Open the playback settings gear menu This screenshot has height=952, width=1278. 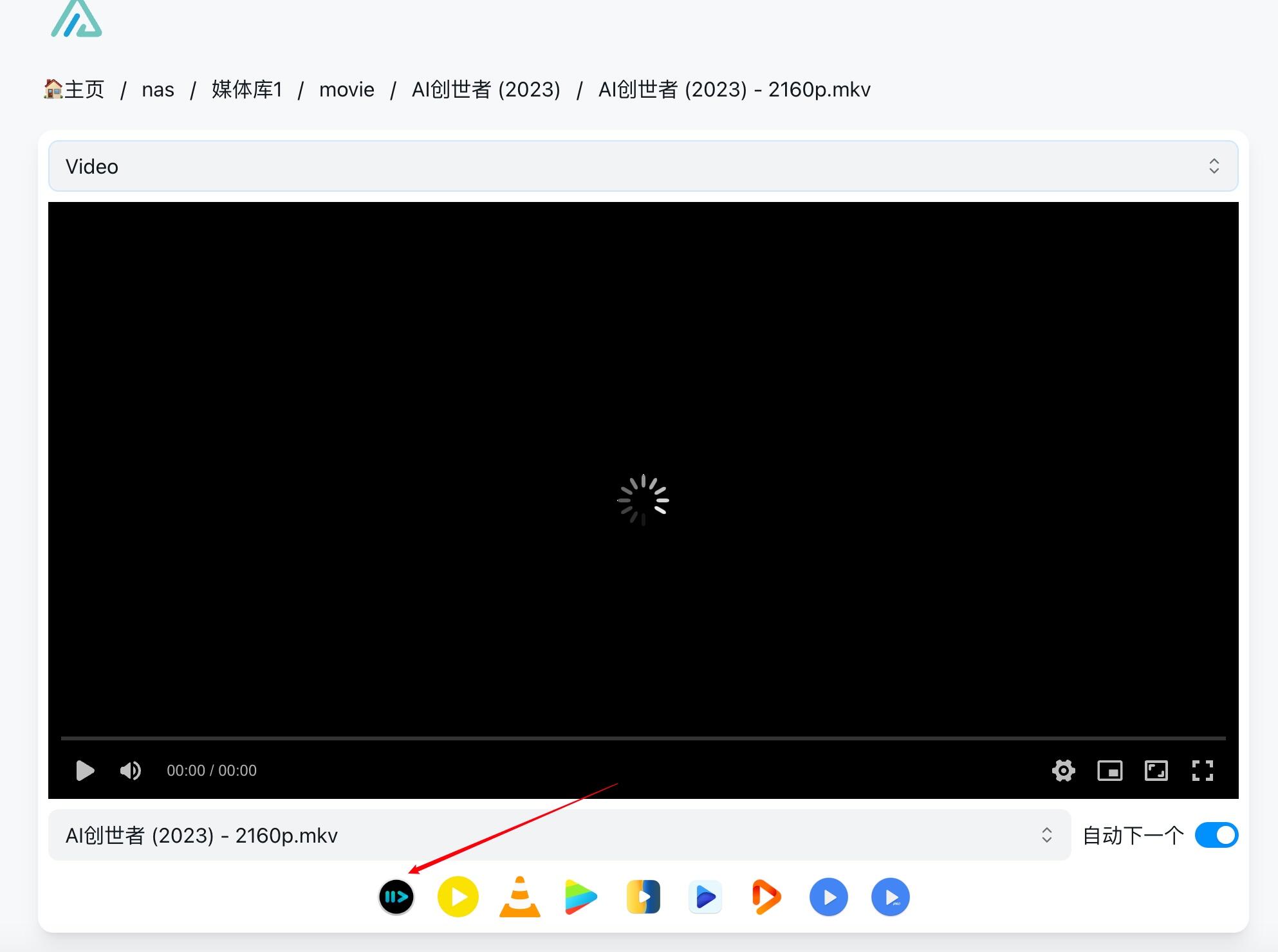click(x=1063, y=771)
